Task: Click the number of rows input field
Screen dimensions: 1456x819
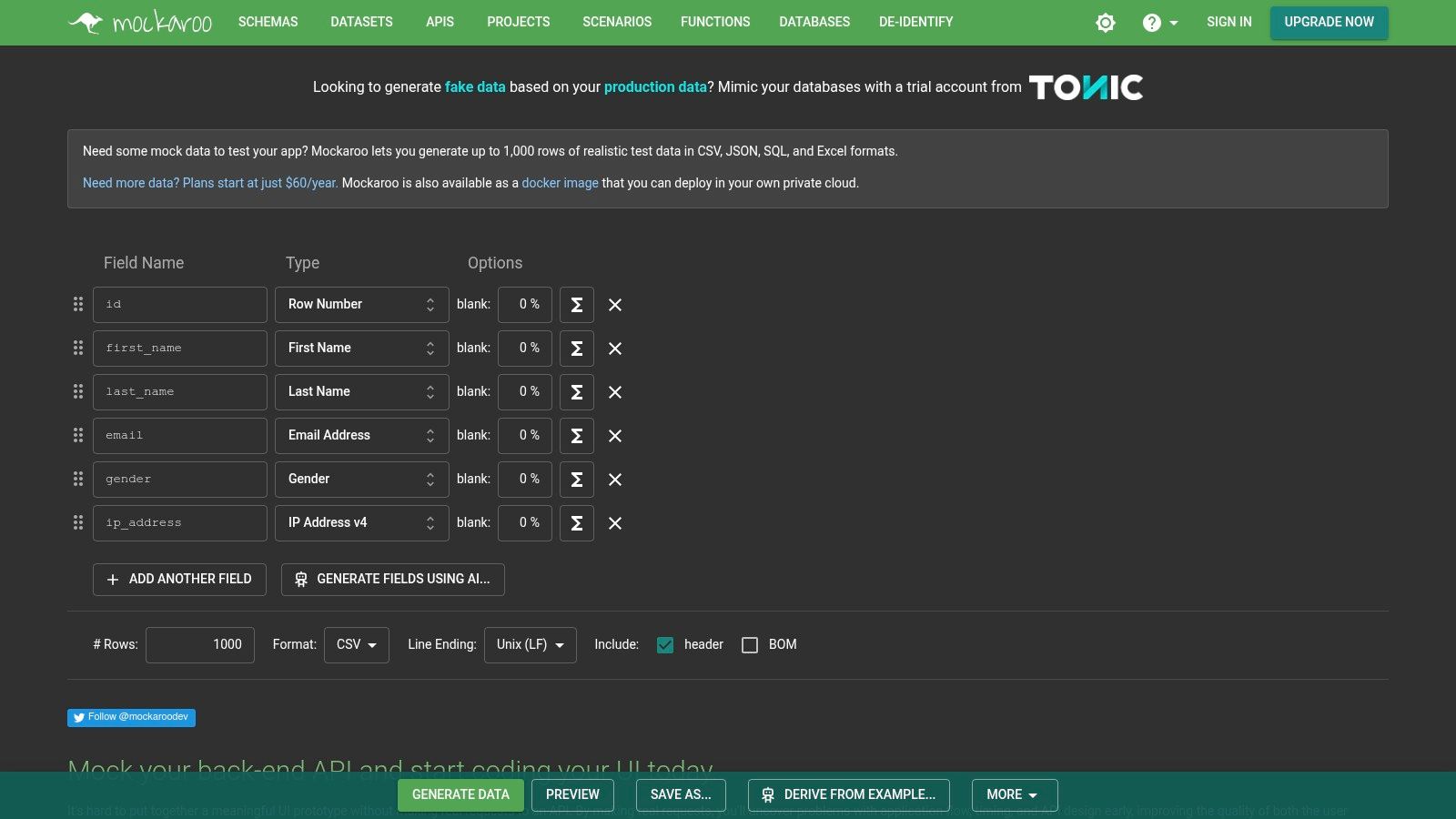Action: click(200, 645)
